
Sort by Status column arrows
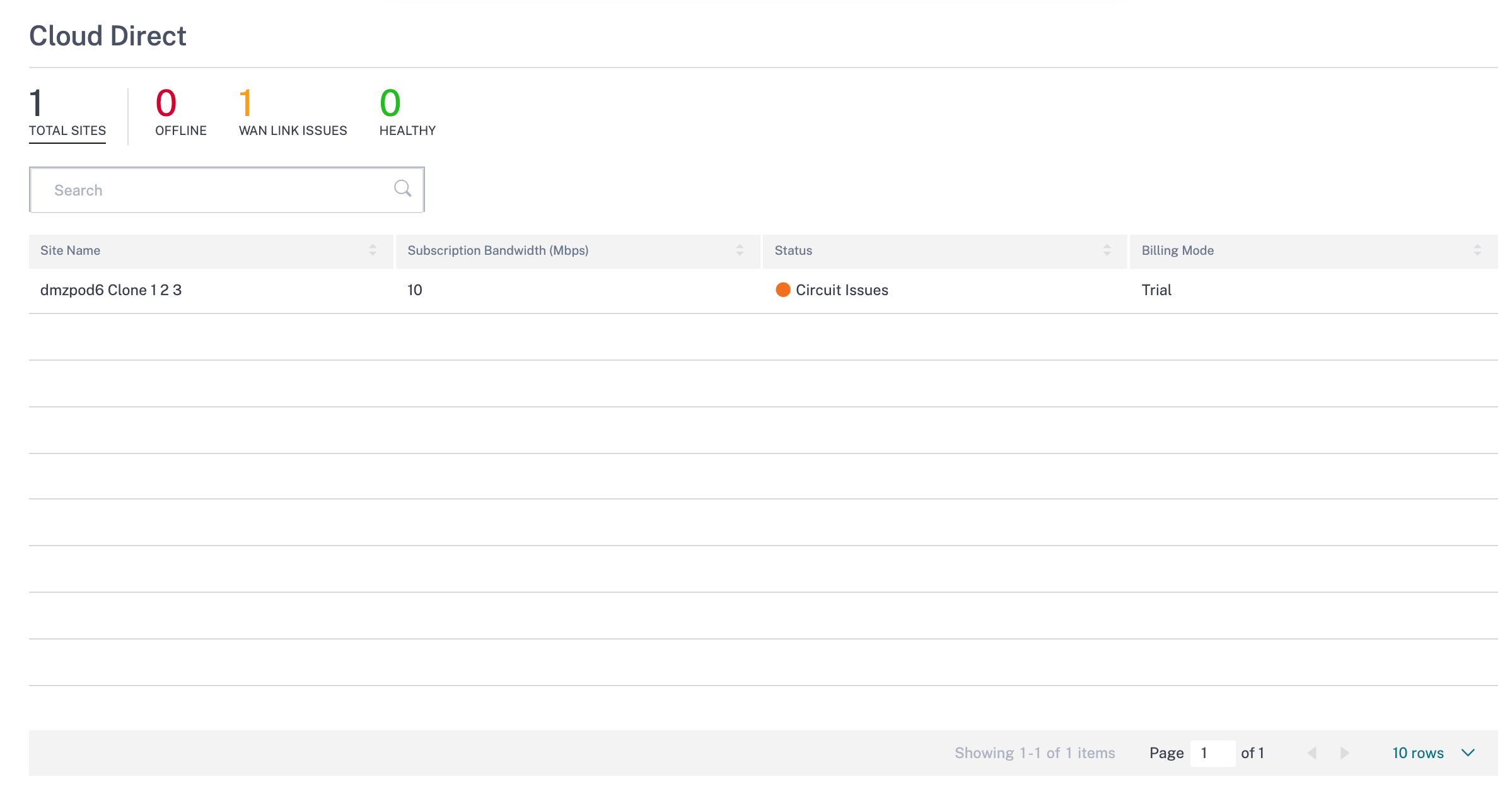pyautogui.click(x=1107, y=250)
